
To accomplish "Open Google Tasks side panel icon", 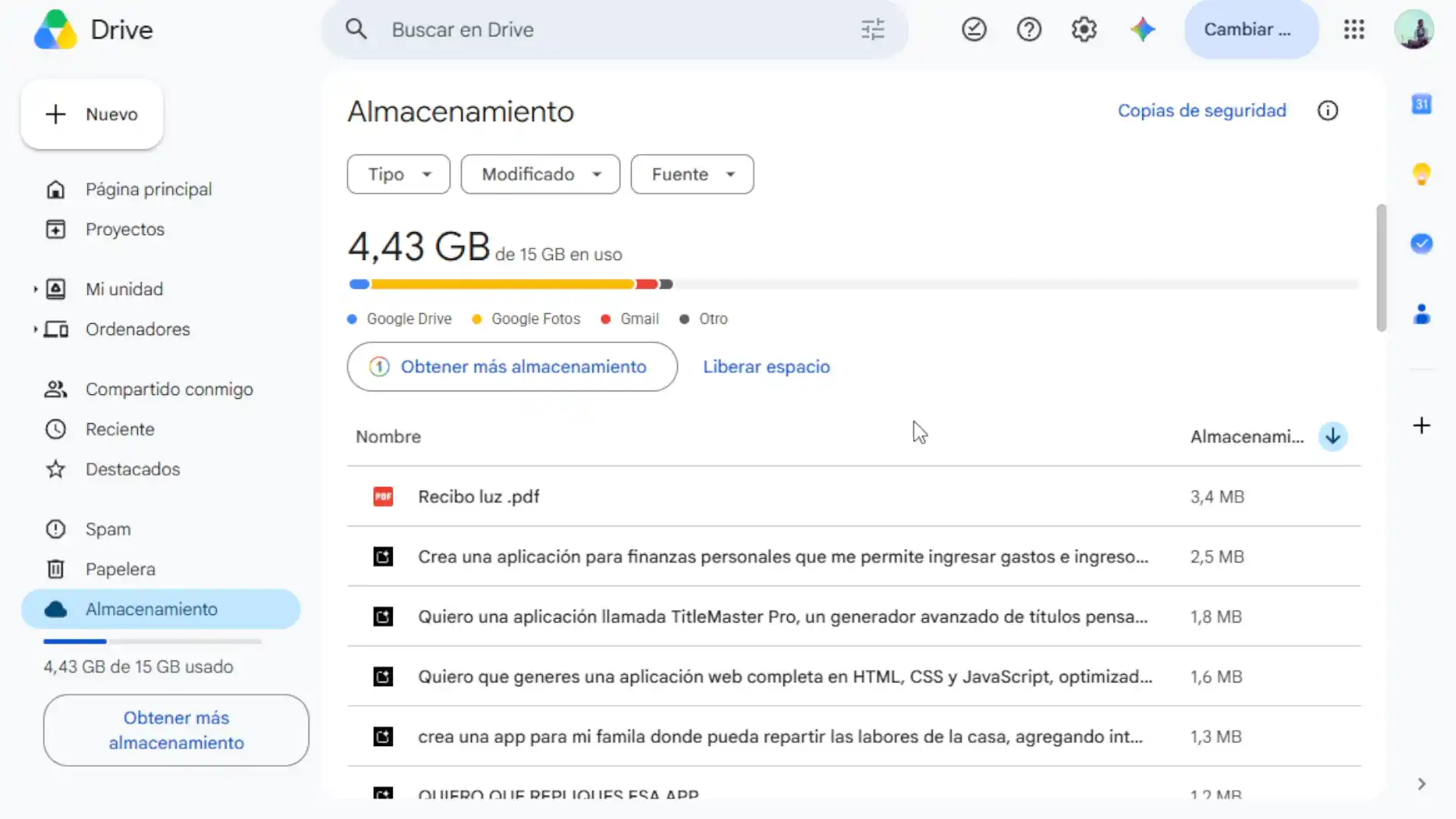I will click(1421, 243).
